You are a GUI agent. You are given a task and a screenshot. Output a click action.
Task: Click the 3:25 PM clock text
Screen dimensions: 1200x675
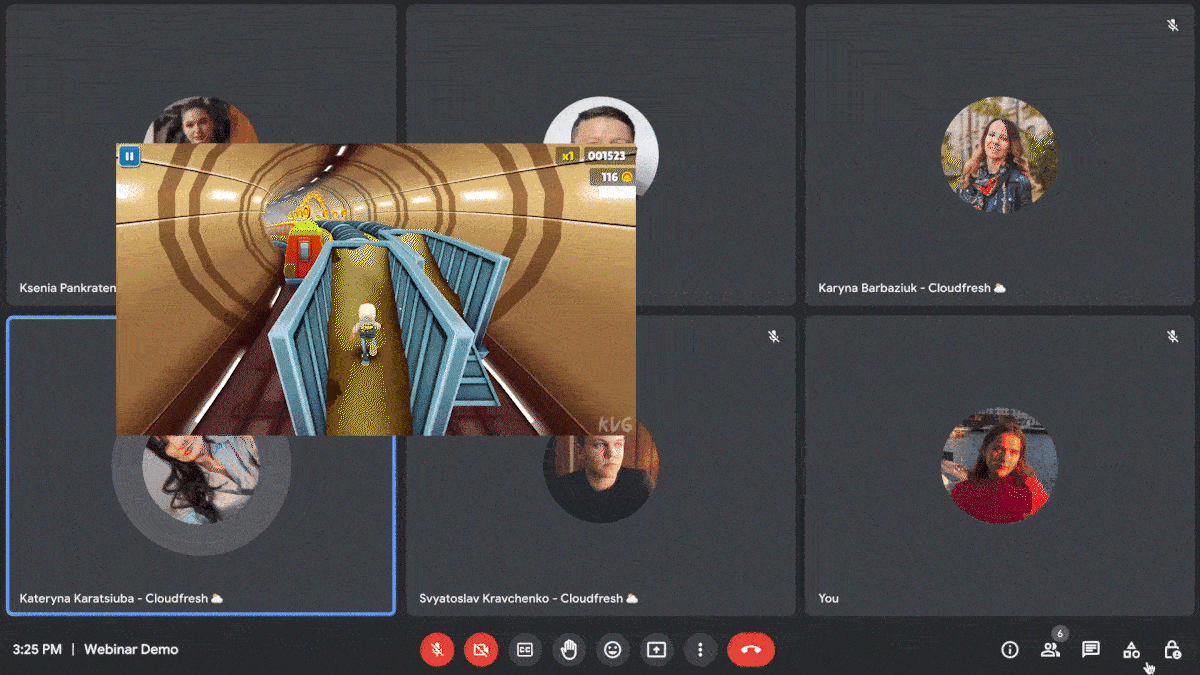point(37,649)
